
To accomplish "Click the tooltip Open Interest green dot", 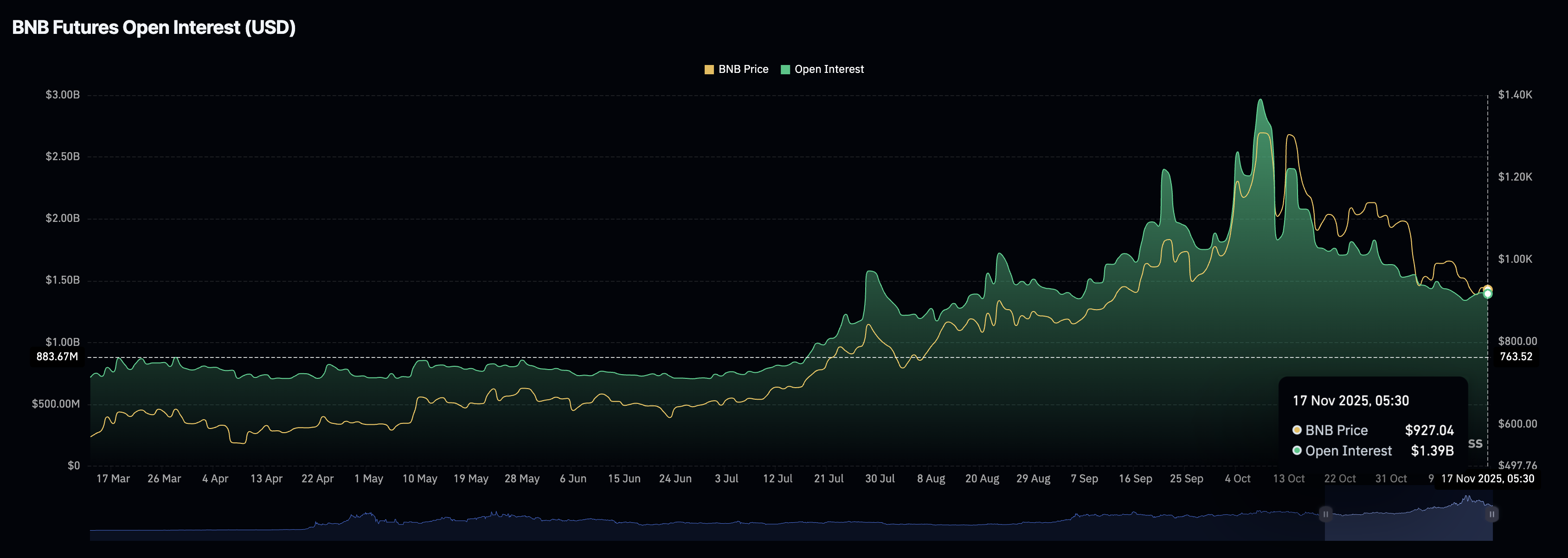I will coord(1297,451).
